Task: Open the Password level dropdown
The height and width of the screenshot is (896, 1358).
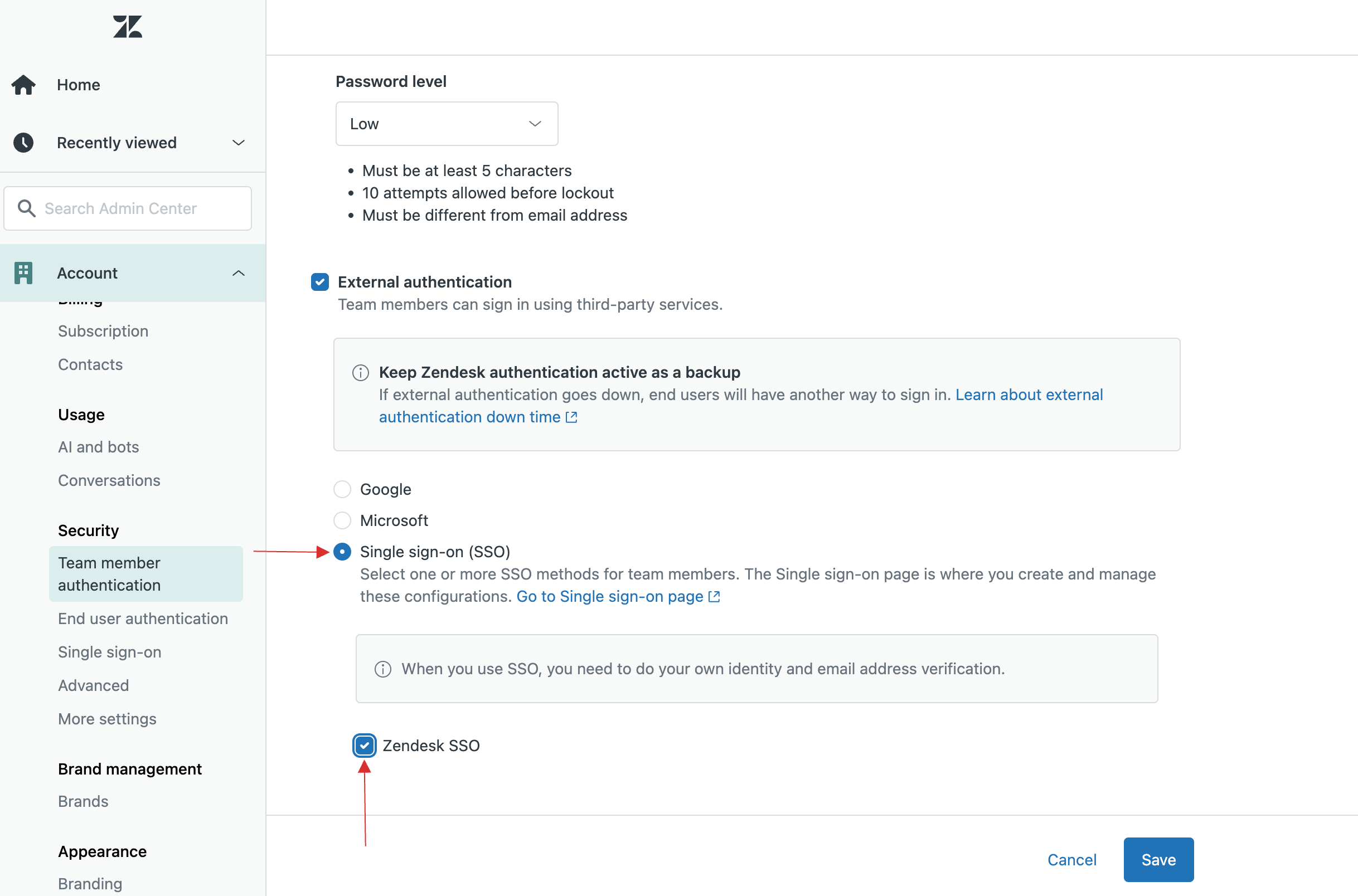Action: click(x=447, y=124)
